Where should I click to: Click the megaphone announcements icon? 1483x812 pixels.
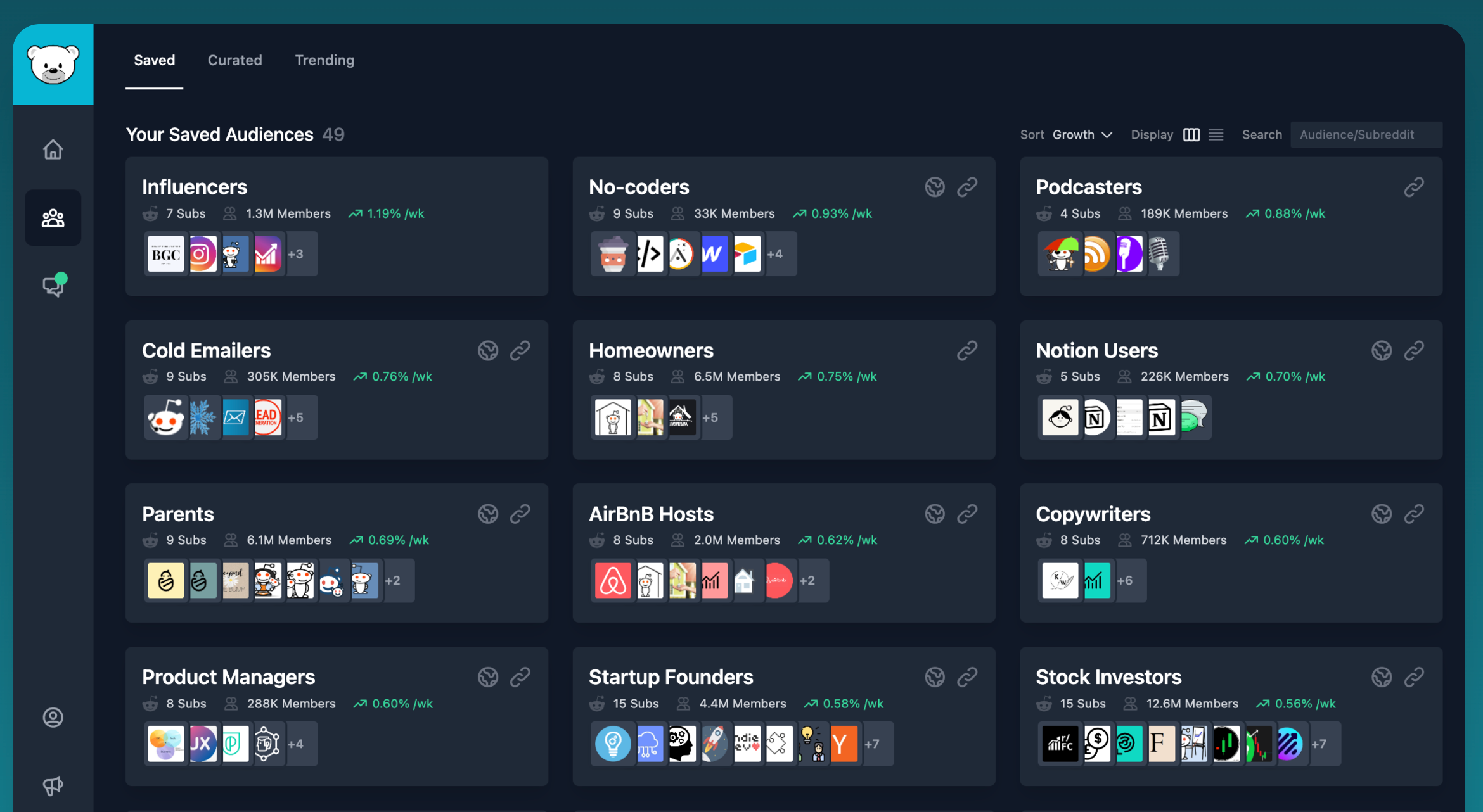(53, 785)
